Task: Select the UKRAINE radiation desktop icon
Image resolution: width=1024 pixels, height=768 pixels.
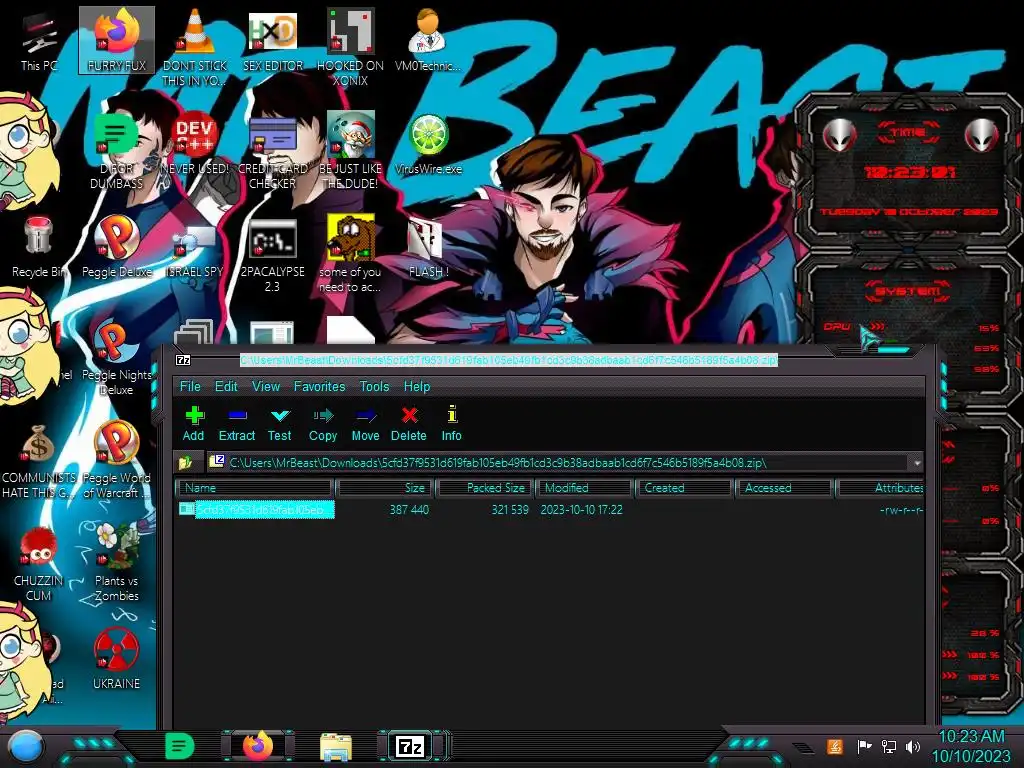Action: coord(117,658)
